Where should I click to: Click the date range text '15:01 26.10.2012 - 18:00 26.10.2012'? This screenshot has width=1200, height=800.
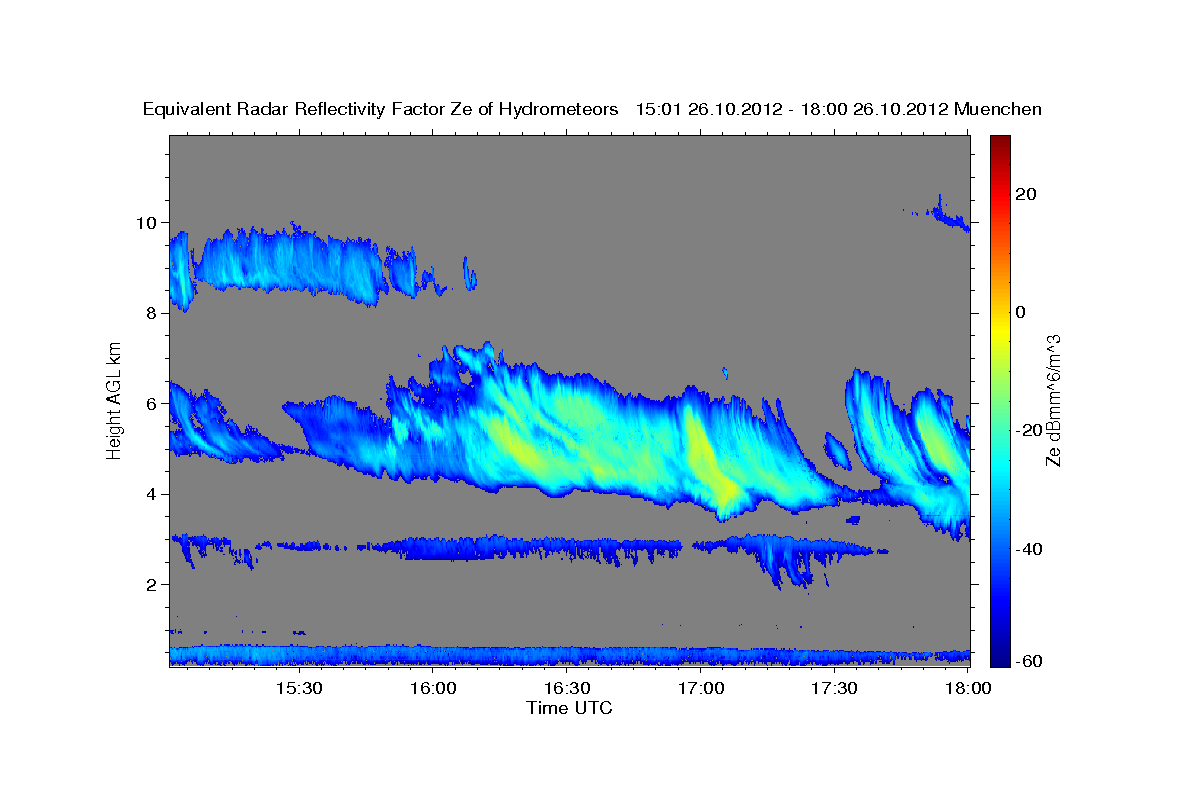pos(791,109)
